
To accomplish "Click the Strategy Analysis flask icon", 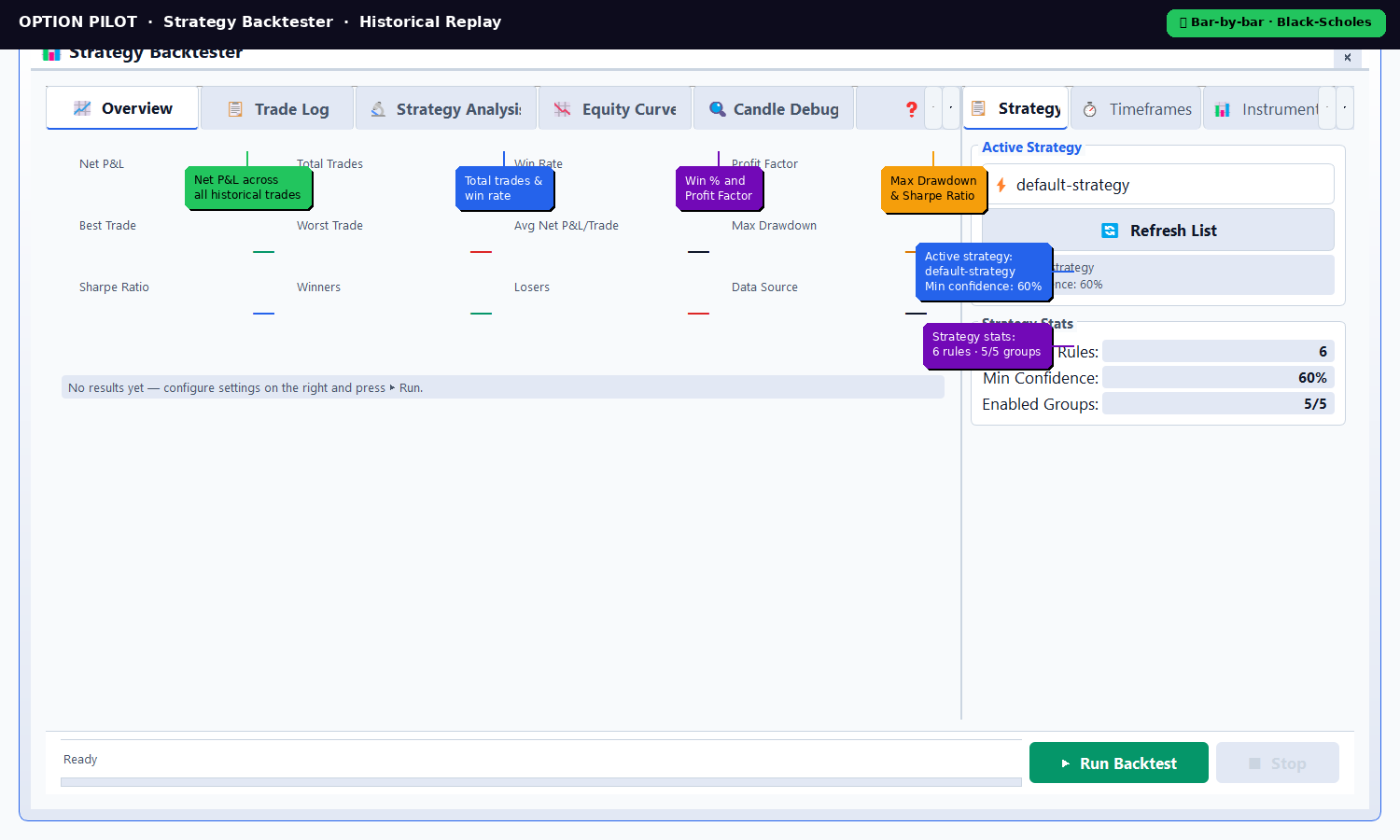I will click(x=378, y=109).
